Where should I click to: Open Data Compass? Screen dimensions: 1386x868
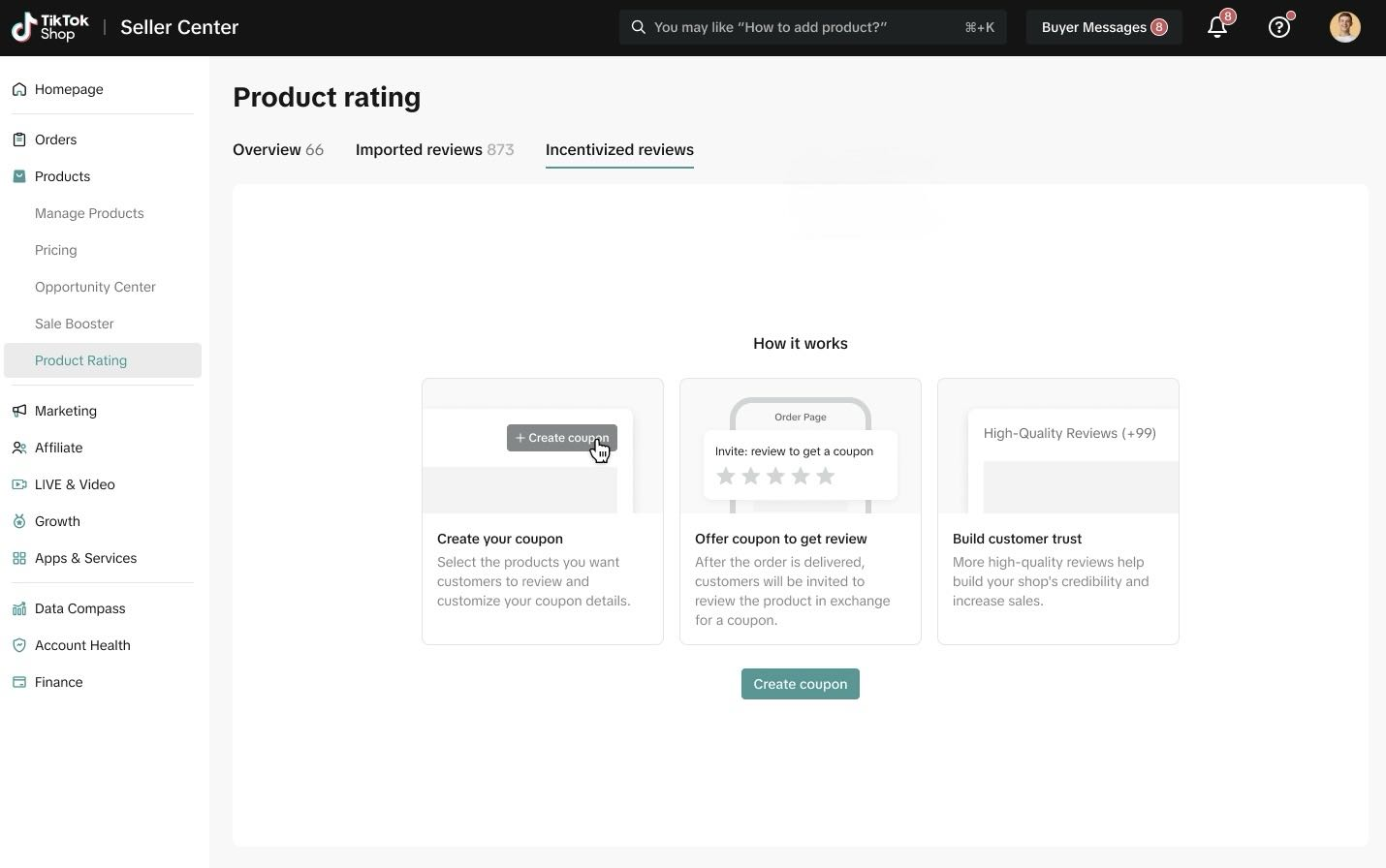point(79,607)
